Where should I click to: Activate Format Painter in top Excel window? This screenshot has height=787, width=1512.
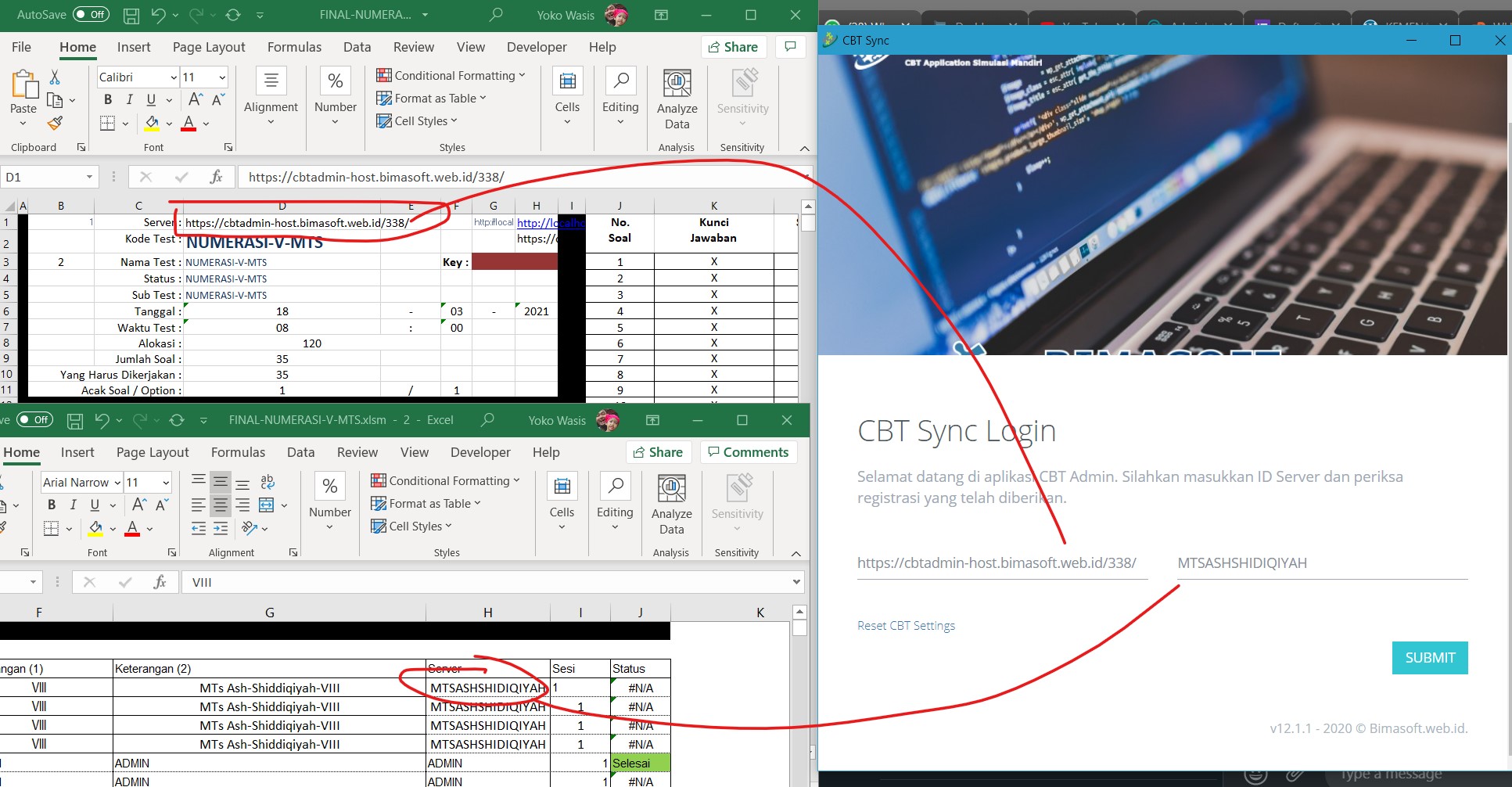tap(55, 123)
